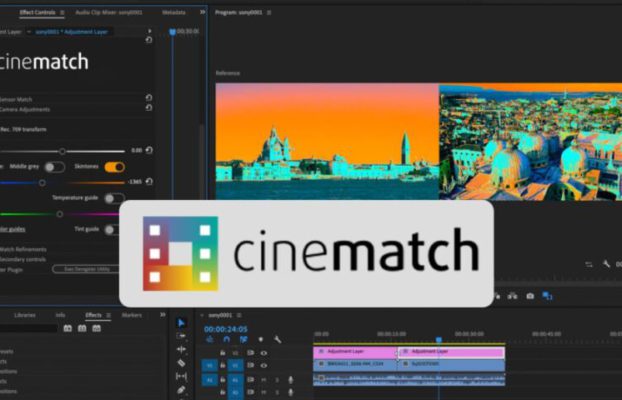The width and height of the screenshot is (622, 400).
Task: Reset the exposure slider value 0.00
Action: [149, 150]
